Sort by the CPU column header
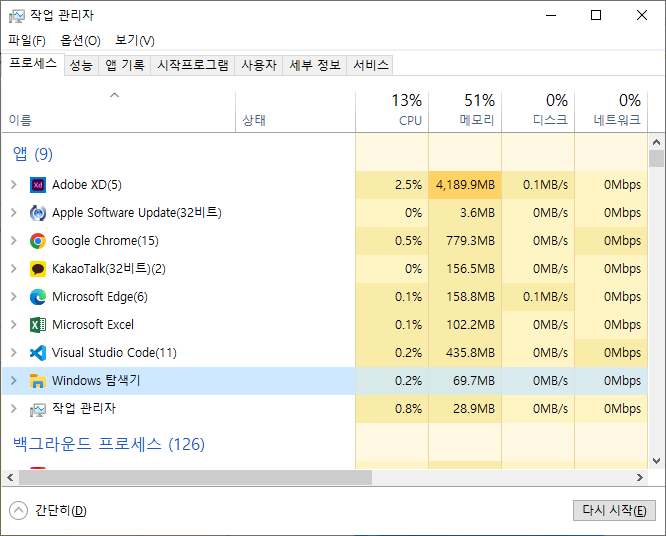Screen dimensions: 666x536 point(392,112)
